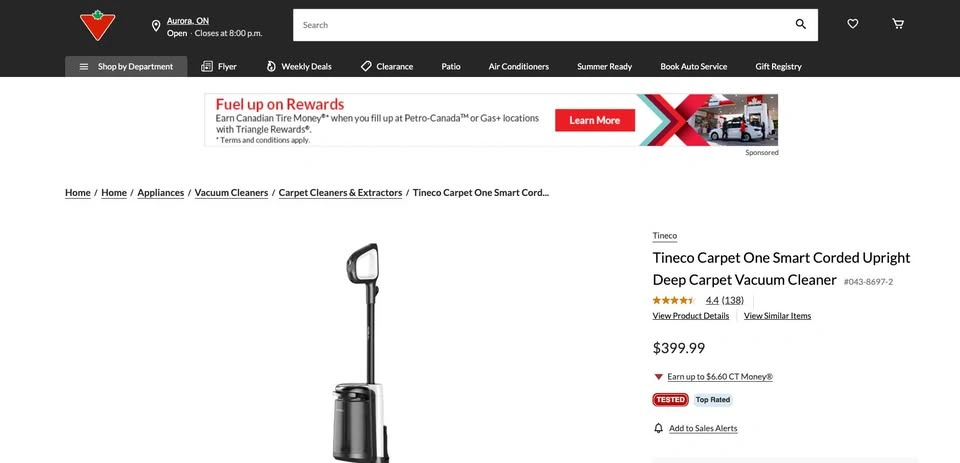Click the Learn More banner button

pyautogui.click(x=594, y=120)
